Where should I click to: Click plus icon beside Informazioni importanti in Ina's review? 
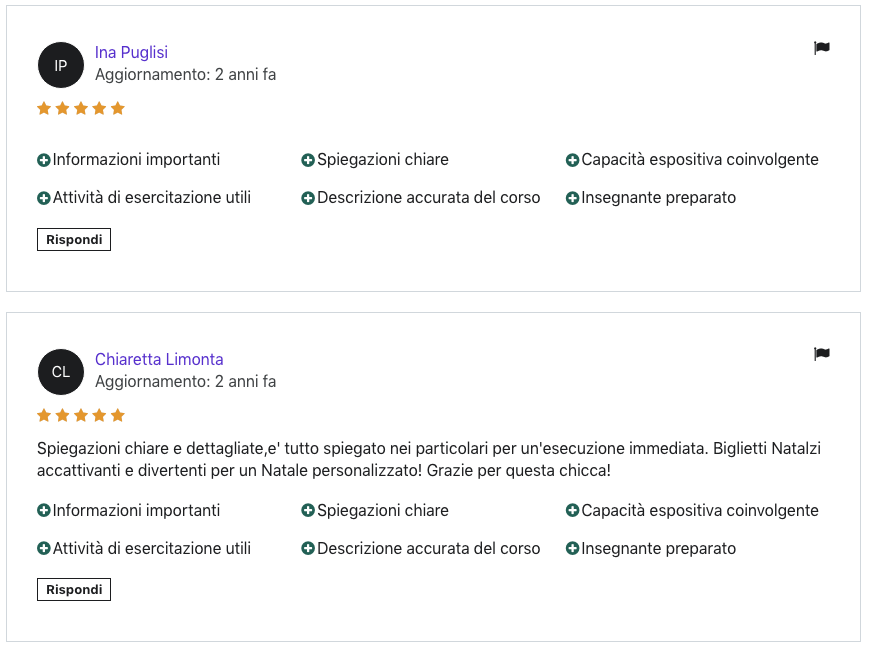[44, 160]
